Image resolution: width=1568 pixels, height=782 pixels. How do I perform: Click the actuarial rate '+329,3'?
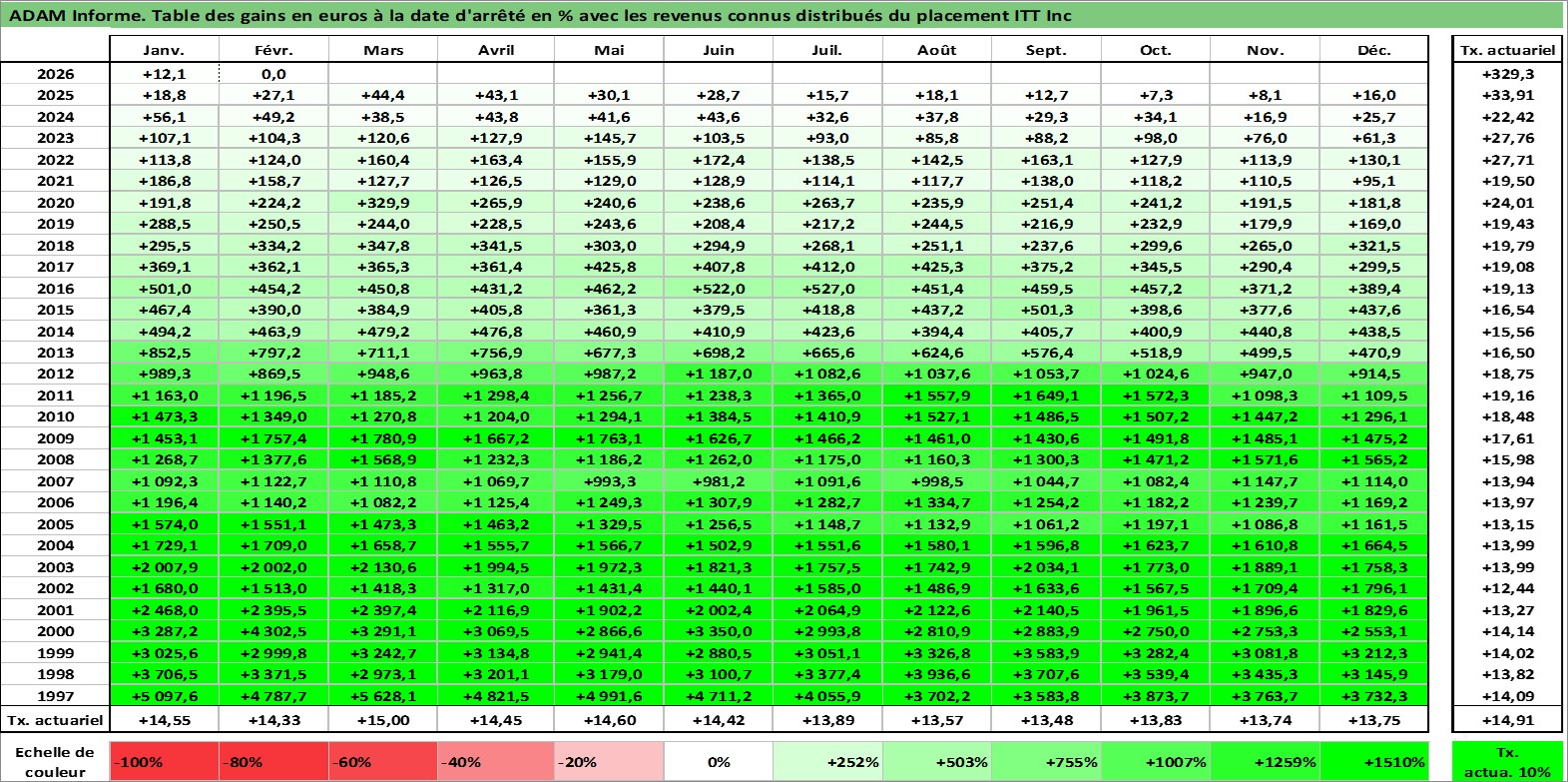click(1507, 74)
